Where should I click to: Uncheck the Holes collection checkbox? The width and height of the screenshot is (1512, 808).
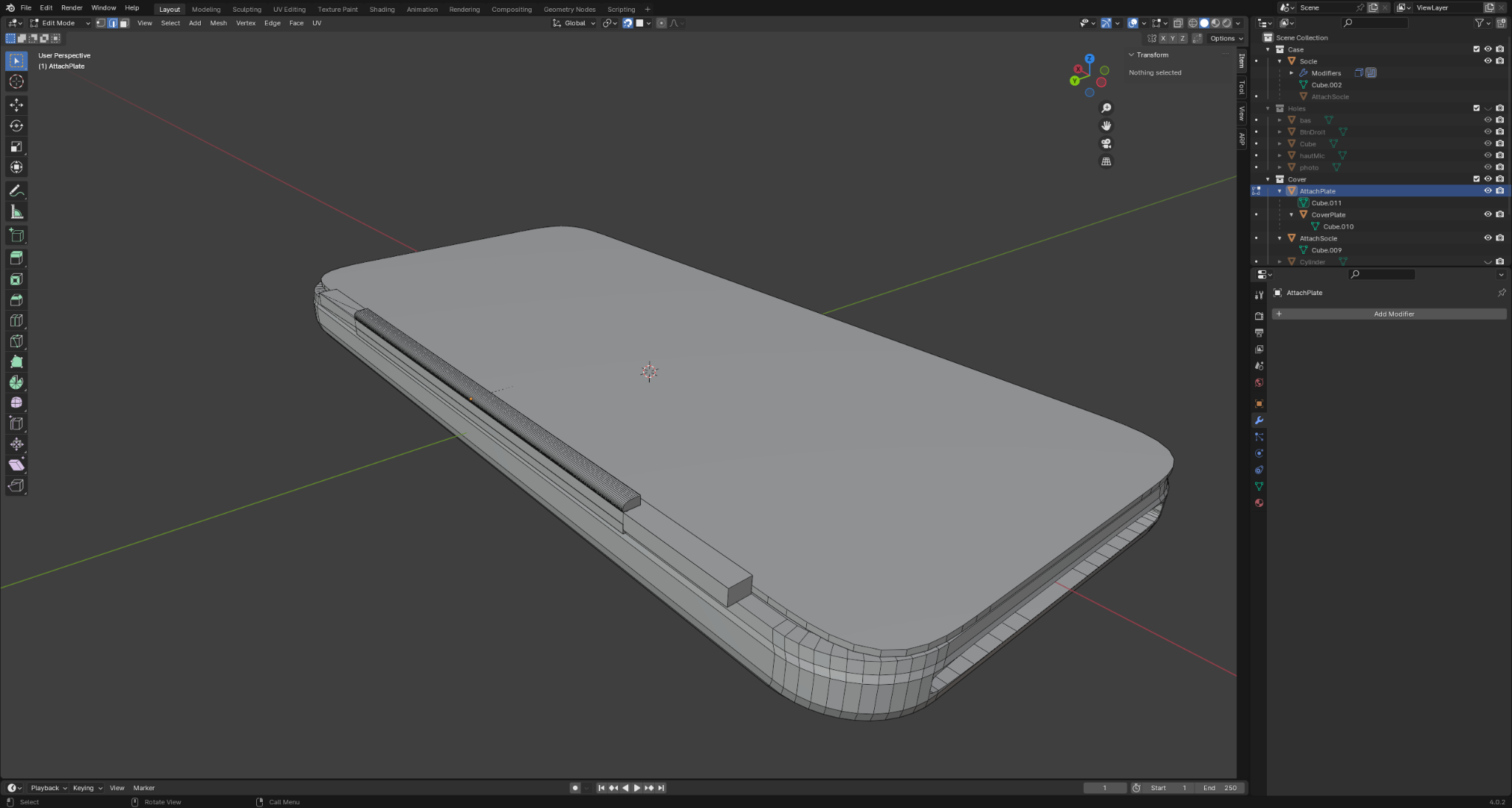pyautogui.click(x=1476, y=108)
